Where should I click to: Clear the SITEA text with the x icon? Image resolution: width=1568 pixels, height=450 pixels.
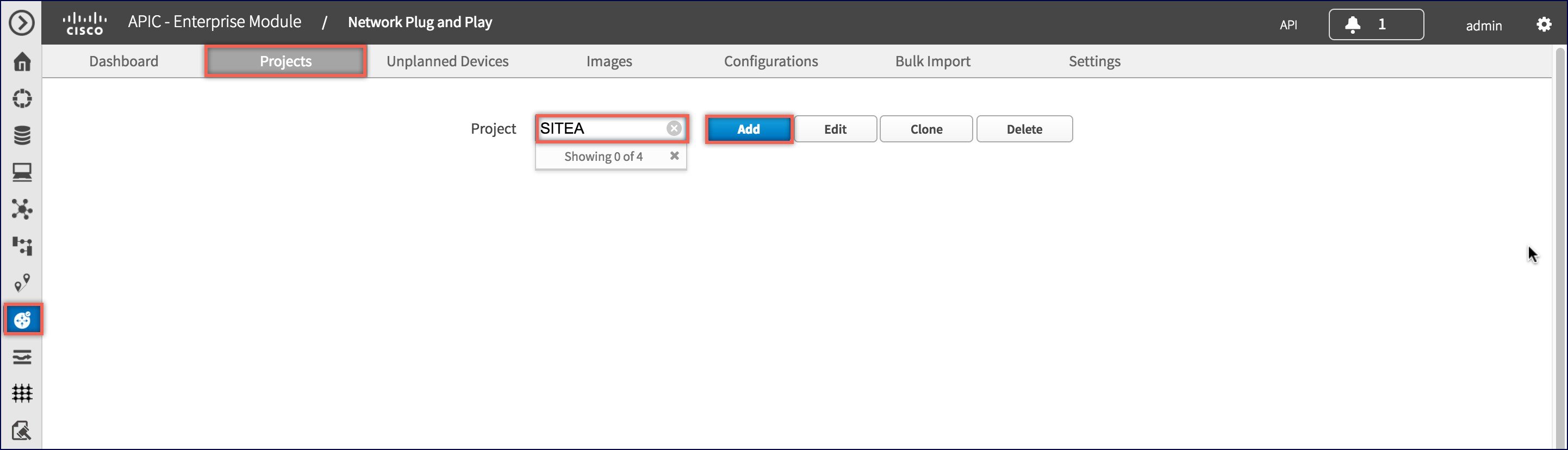tap(673, 128)
